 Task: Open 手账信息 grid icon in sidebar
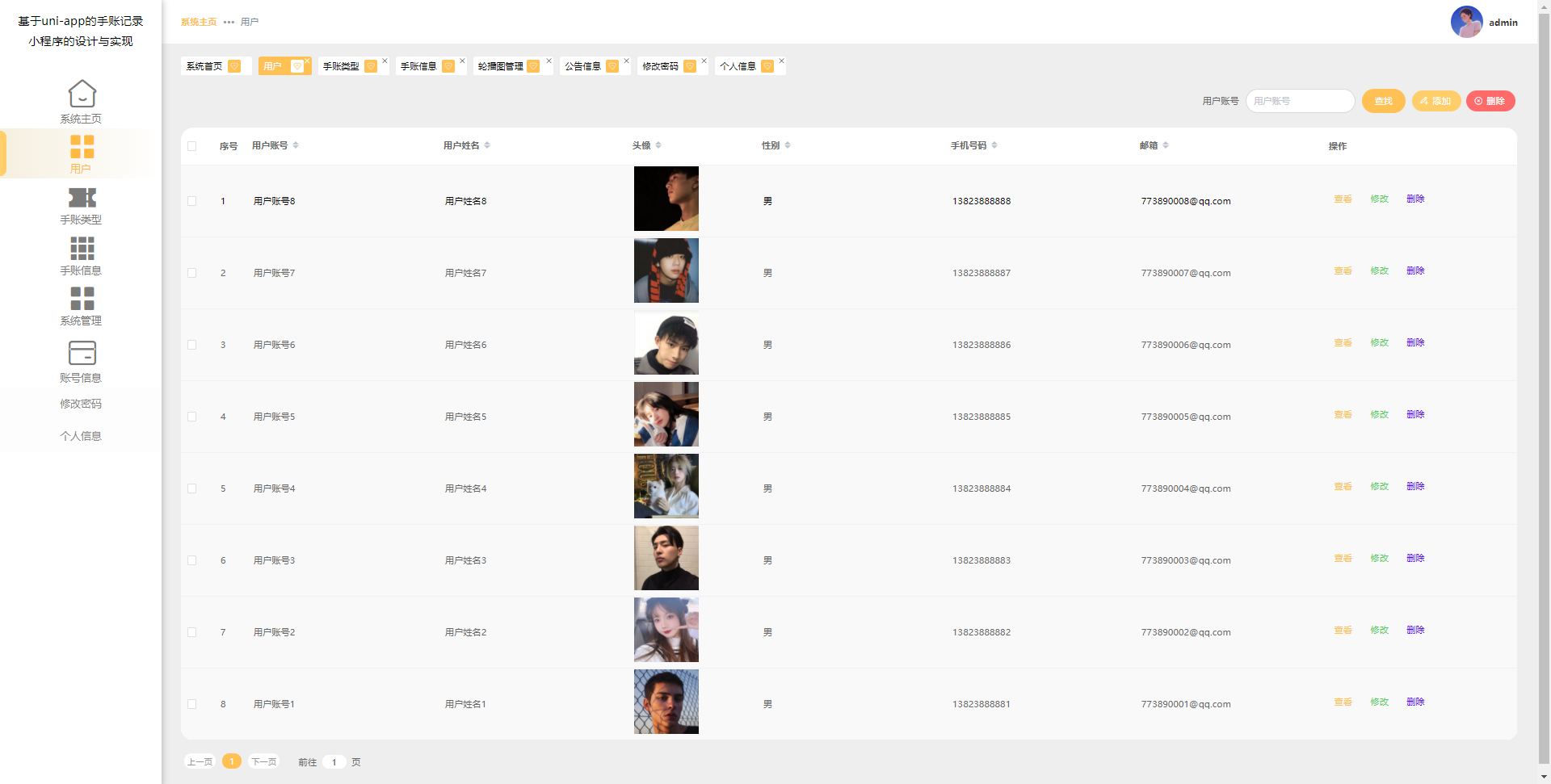click(82, 248)
